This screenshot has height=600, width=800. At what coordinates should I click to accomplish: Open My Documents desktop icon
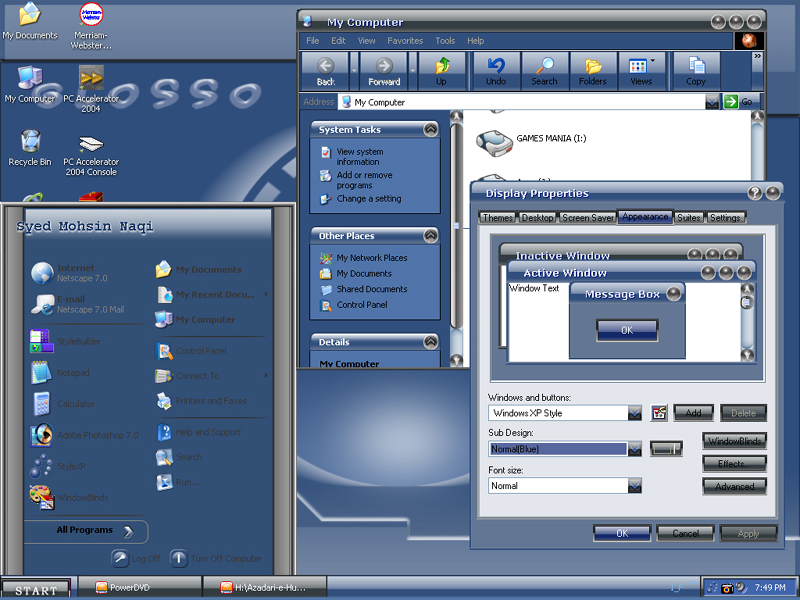pos(30,21)
